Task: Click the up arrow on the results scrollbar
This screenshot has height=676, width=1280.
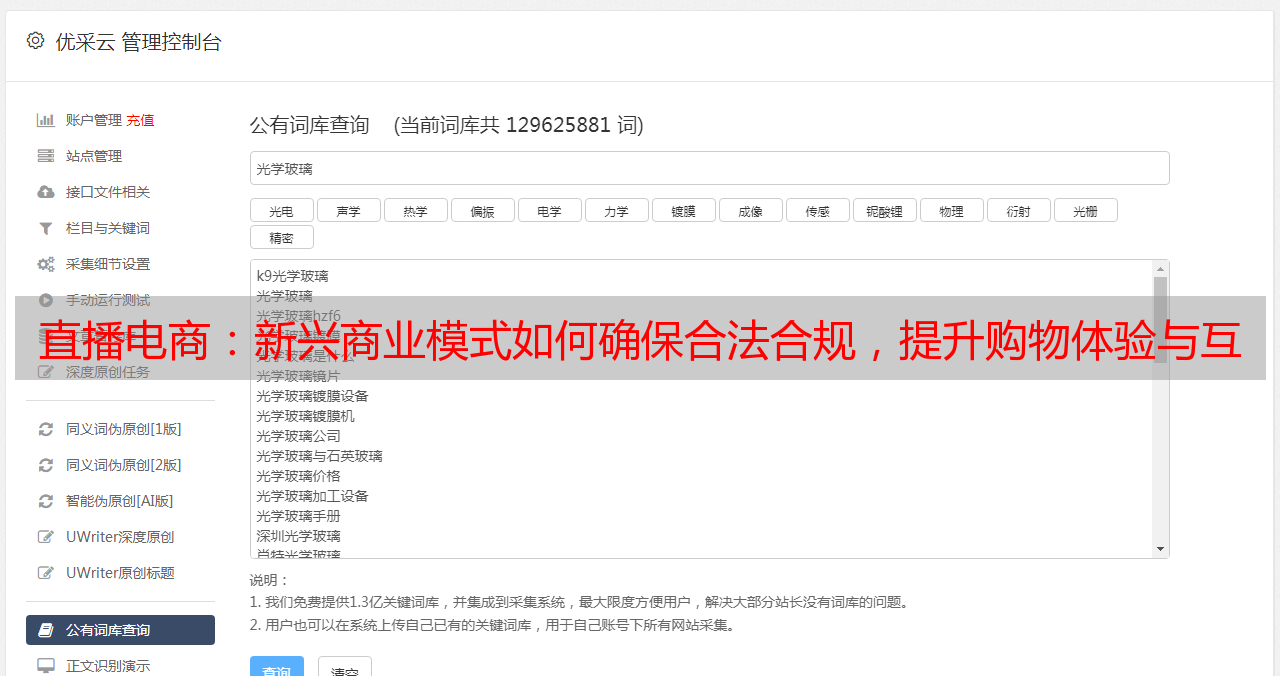Action: 1160,269
